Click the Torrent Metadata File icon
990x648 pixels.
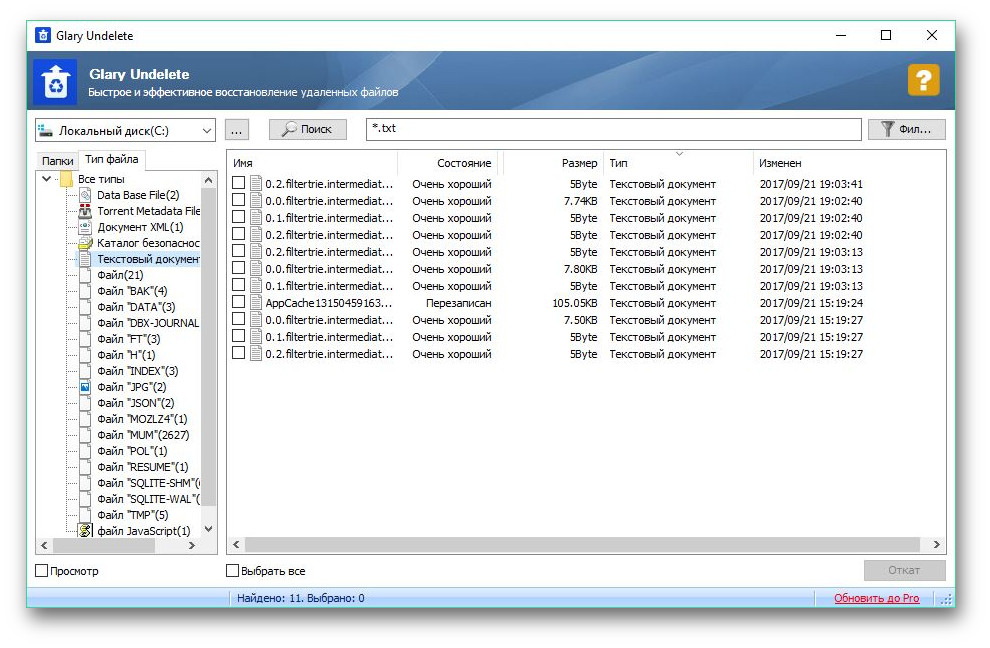click(x=85, y=211)
